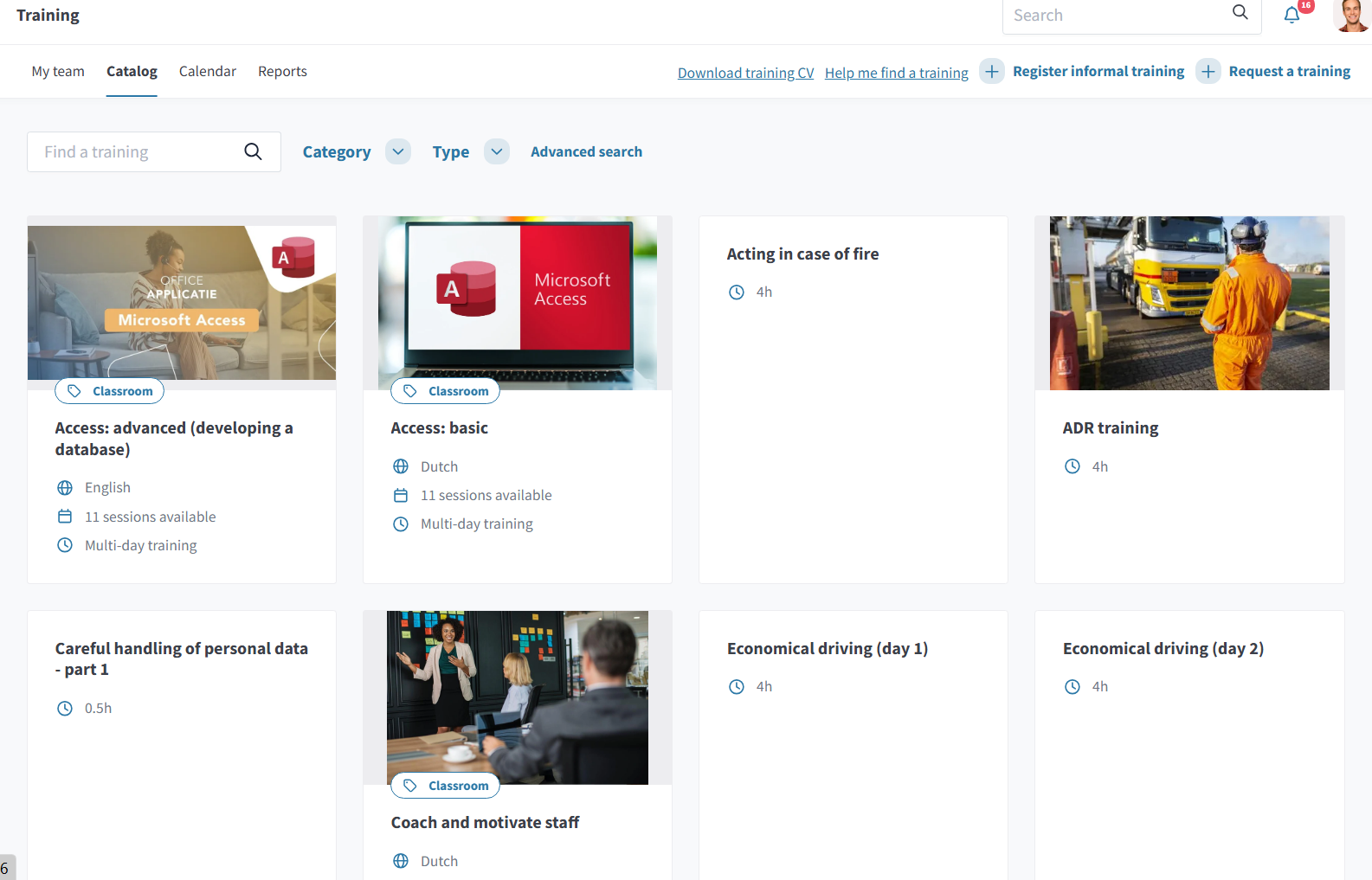Click tag icon on Coach and motivate staff badge

tap(410, 786)
